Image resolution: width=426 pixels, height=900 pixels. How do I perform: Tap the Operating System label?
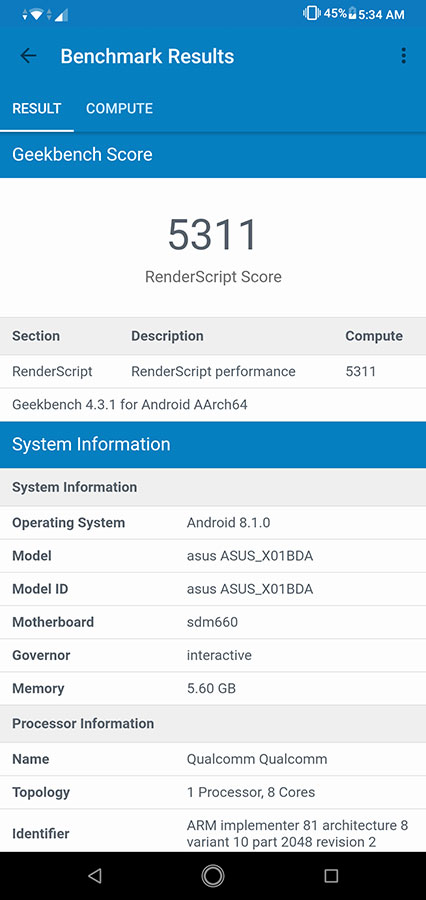[68, 523]
